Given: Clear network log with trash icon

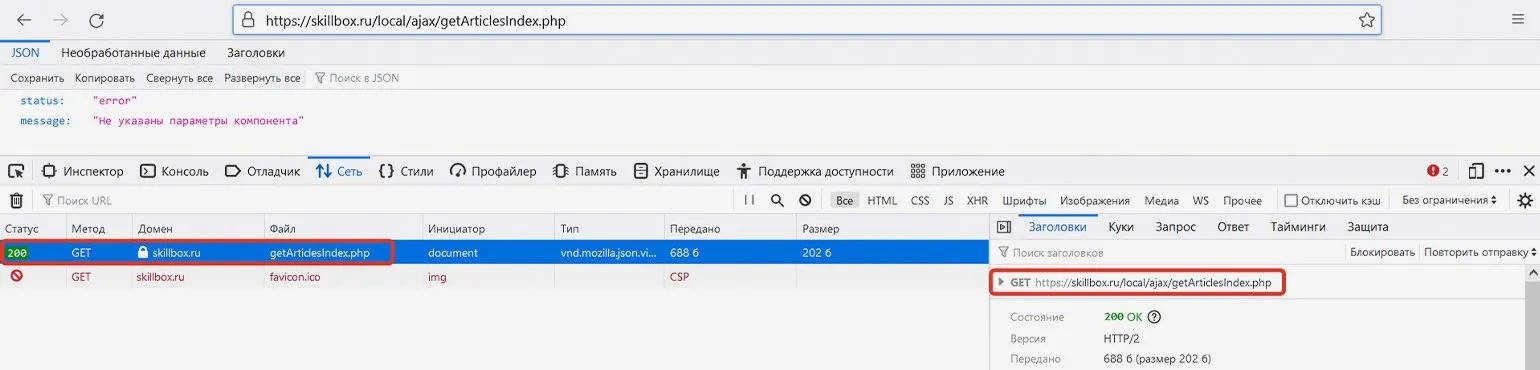Looking at the screenshot, I should (16, 200).
